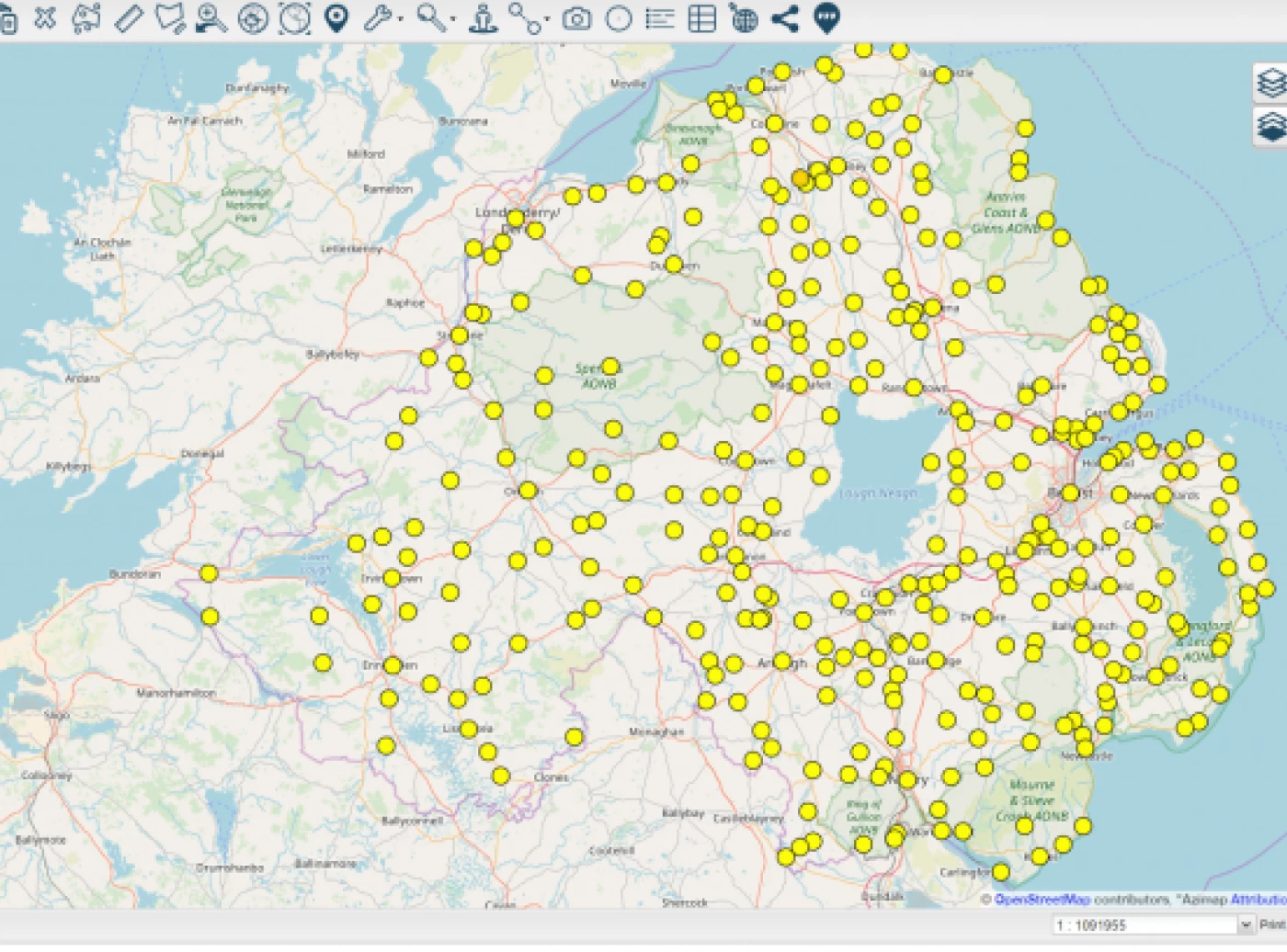This screenshot has width=1287, height=952.
Task: Select the location pin marker tool
Action: click(337, 17)
